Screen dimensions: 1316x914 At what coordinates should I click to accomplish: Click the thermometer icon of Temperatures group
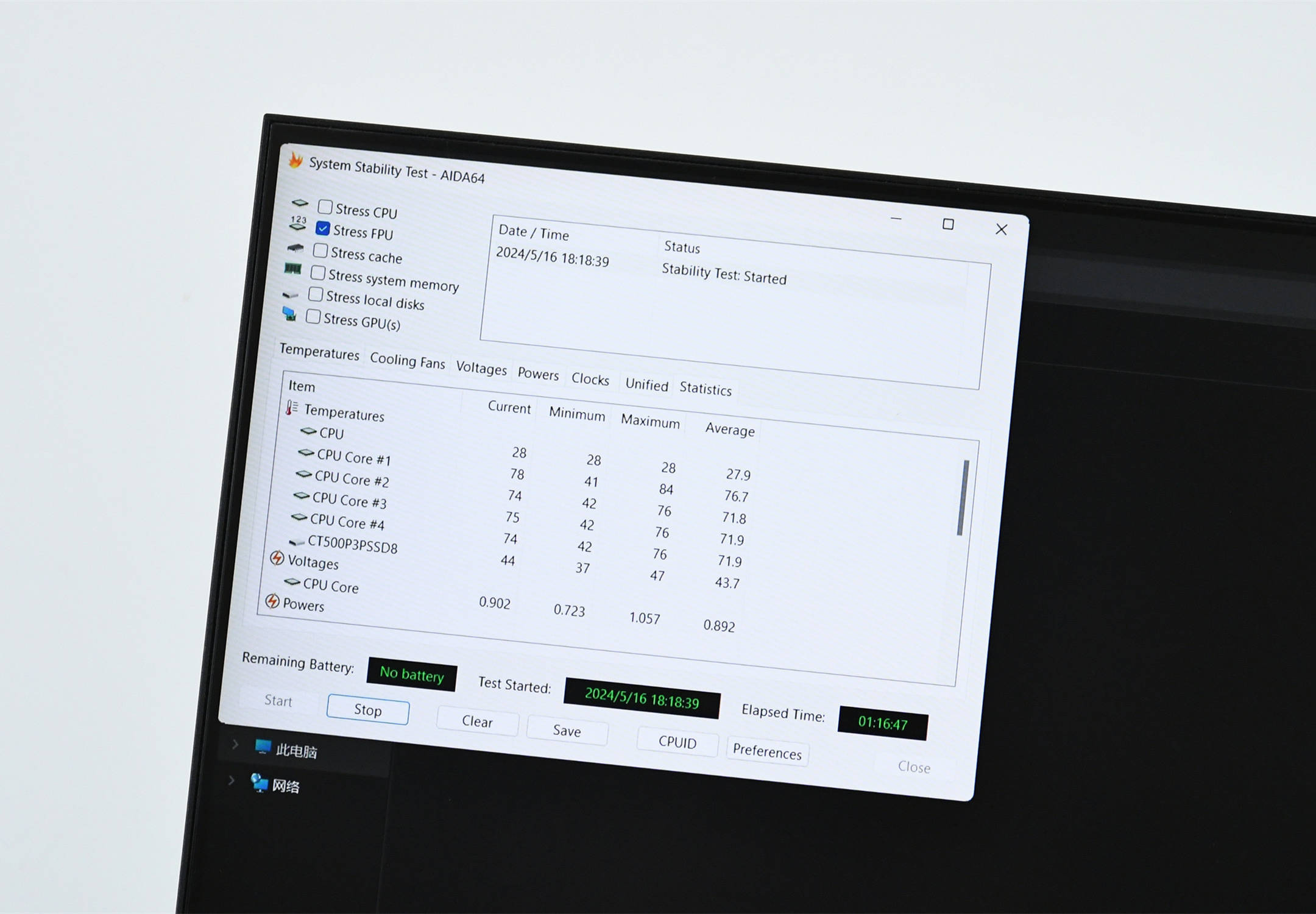pyautogui.click(x=292, y=408)
